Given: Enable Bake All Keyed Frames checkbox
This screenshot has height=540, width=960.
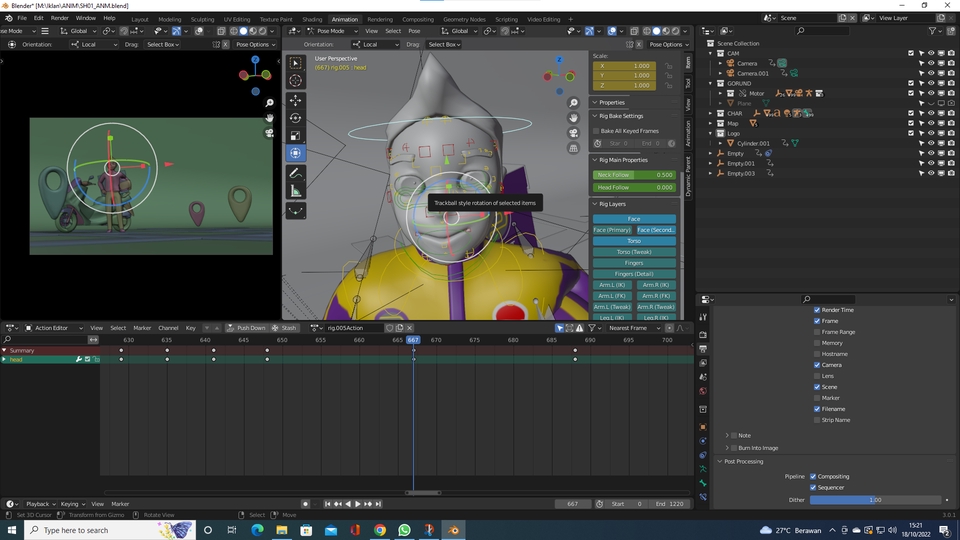Looking at the screenshot, I should click(596, 131).
